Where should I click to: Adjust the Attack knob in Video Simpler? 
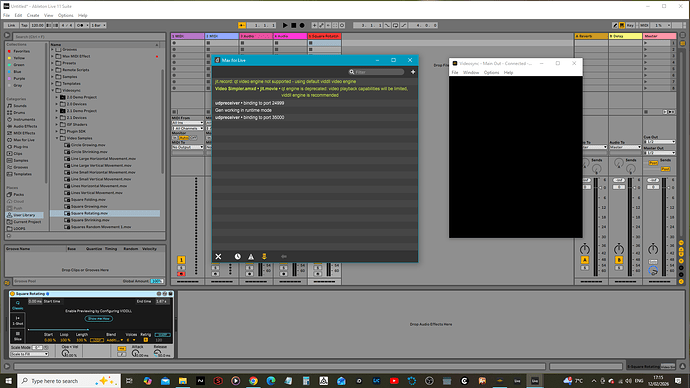click(x=135, y=353)
